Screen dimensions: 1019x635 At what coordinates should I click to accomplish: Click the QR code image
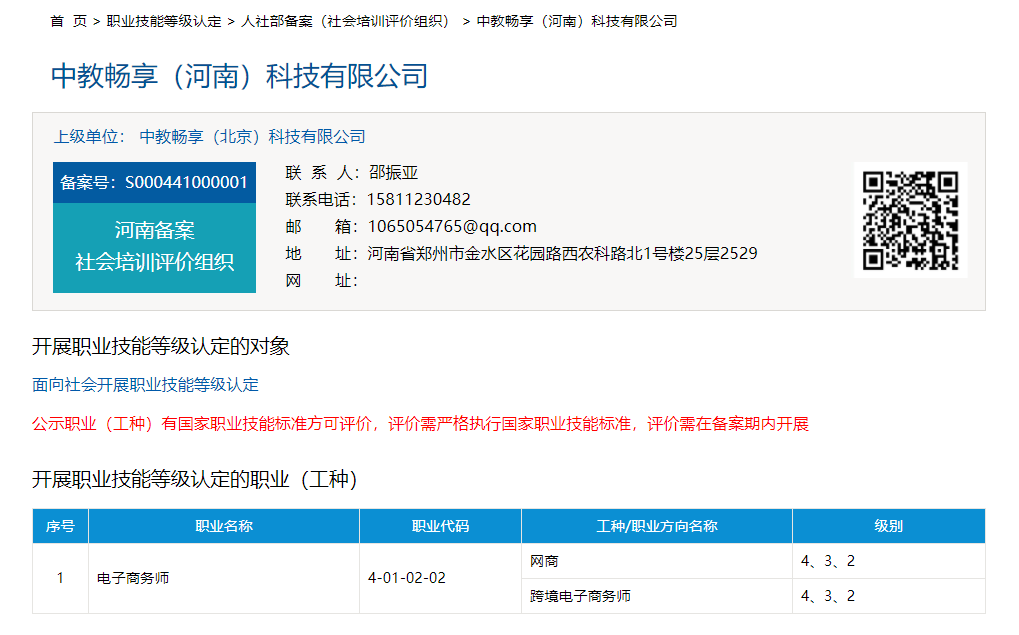coord(910,220)
